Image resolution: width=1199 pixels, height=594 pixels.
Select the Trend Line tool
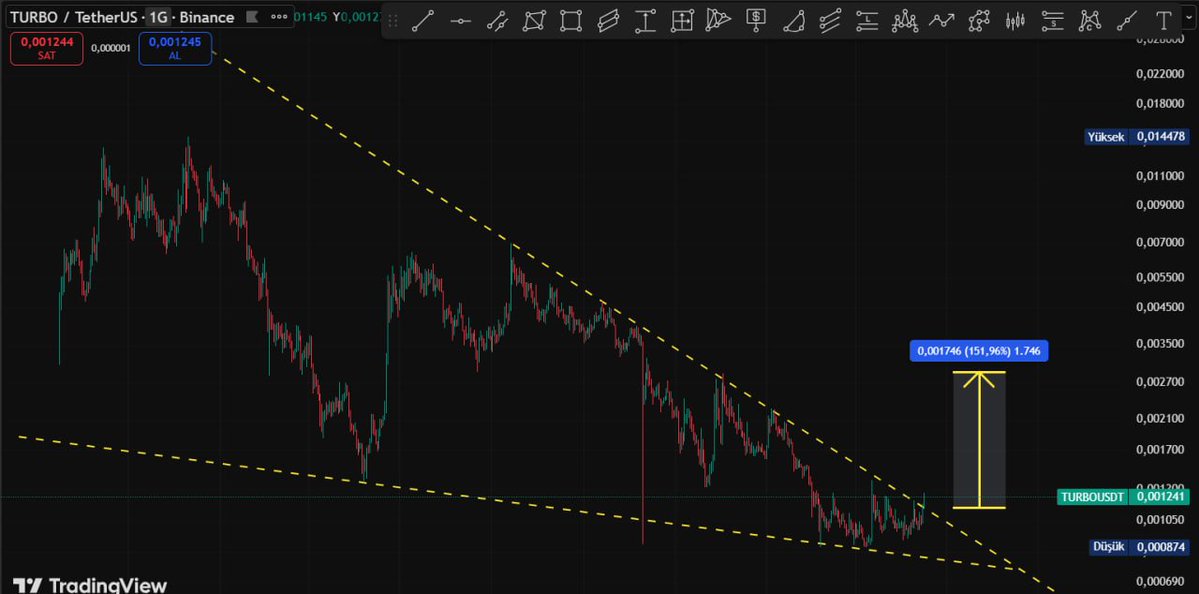[422, 21]
